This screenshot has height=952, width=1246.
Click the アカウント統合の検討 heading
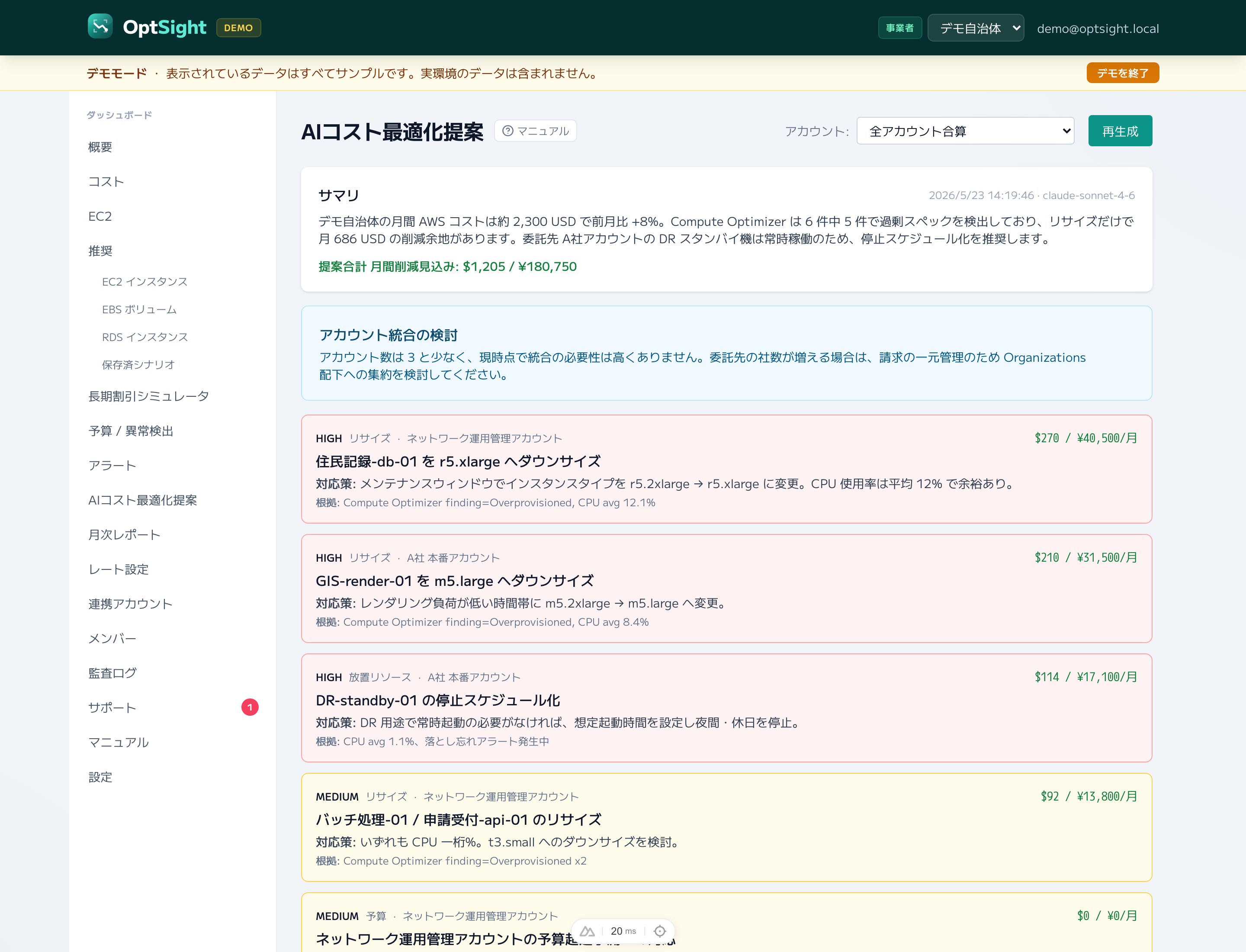[x=388, y=335]
